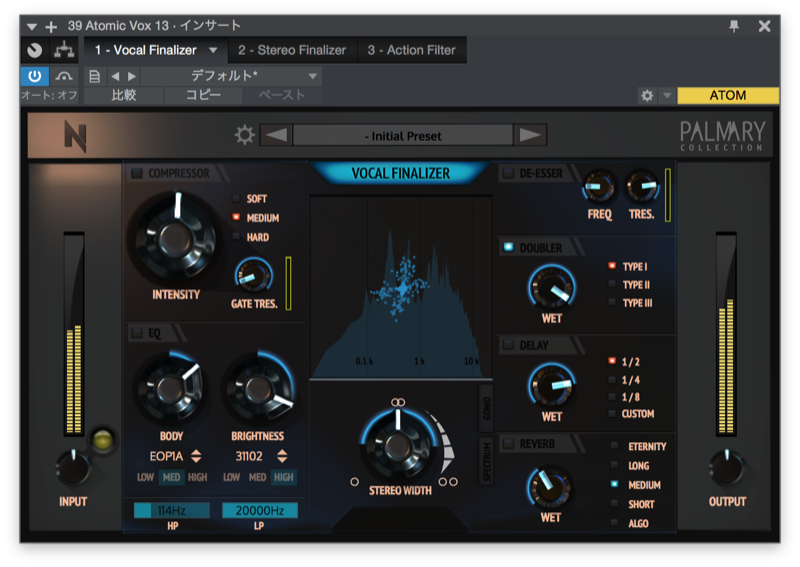Open the host gear settings icon

[647, 95]
